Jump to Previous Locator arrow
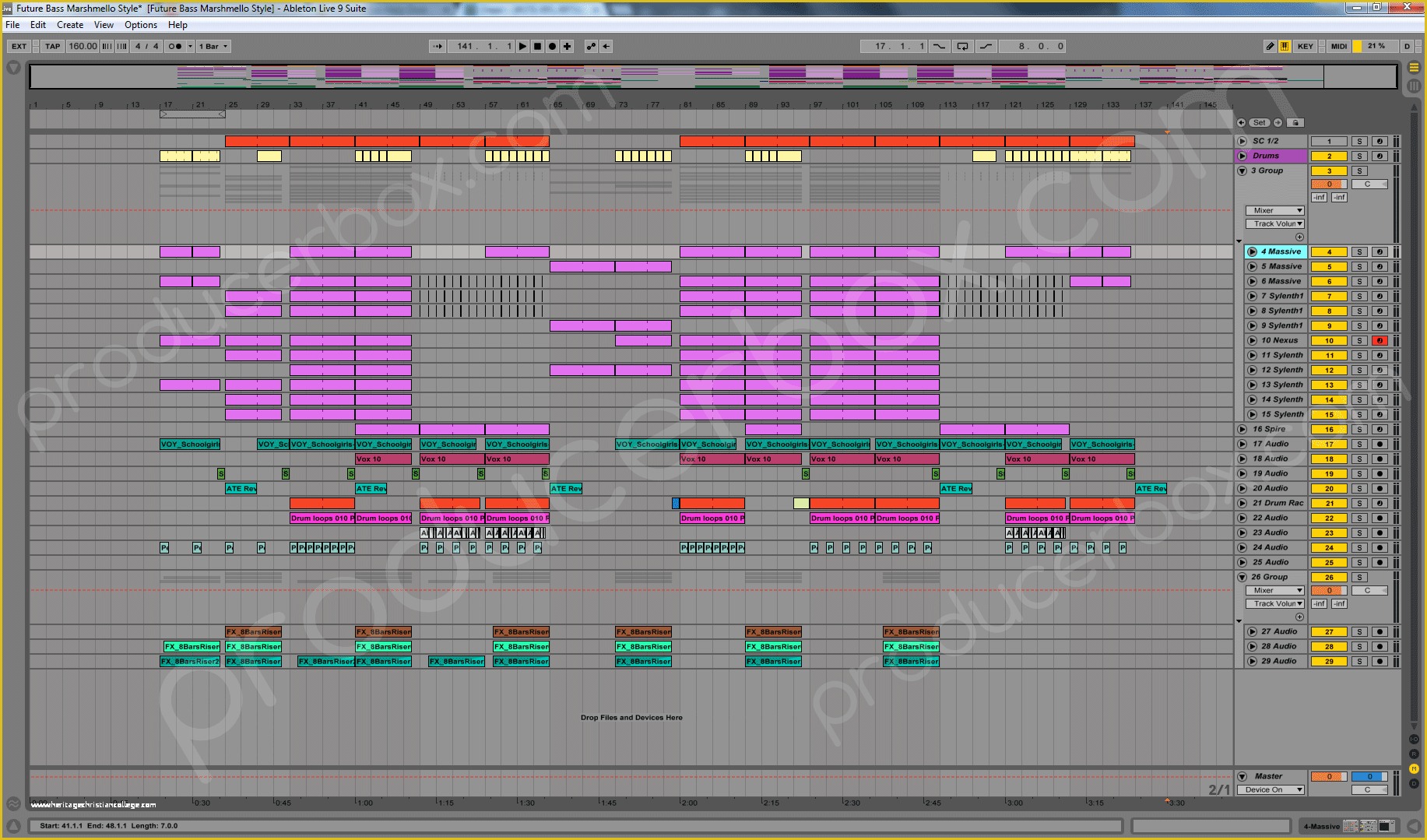The height and width of the screenshot is (840, 1427). pos(1241,122)
